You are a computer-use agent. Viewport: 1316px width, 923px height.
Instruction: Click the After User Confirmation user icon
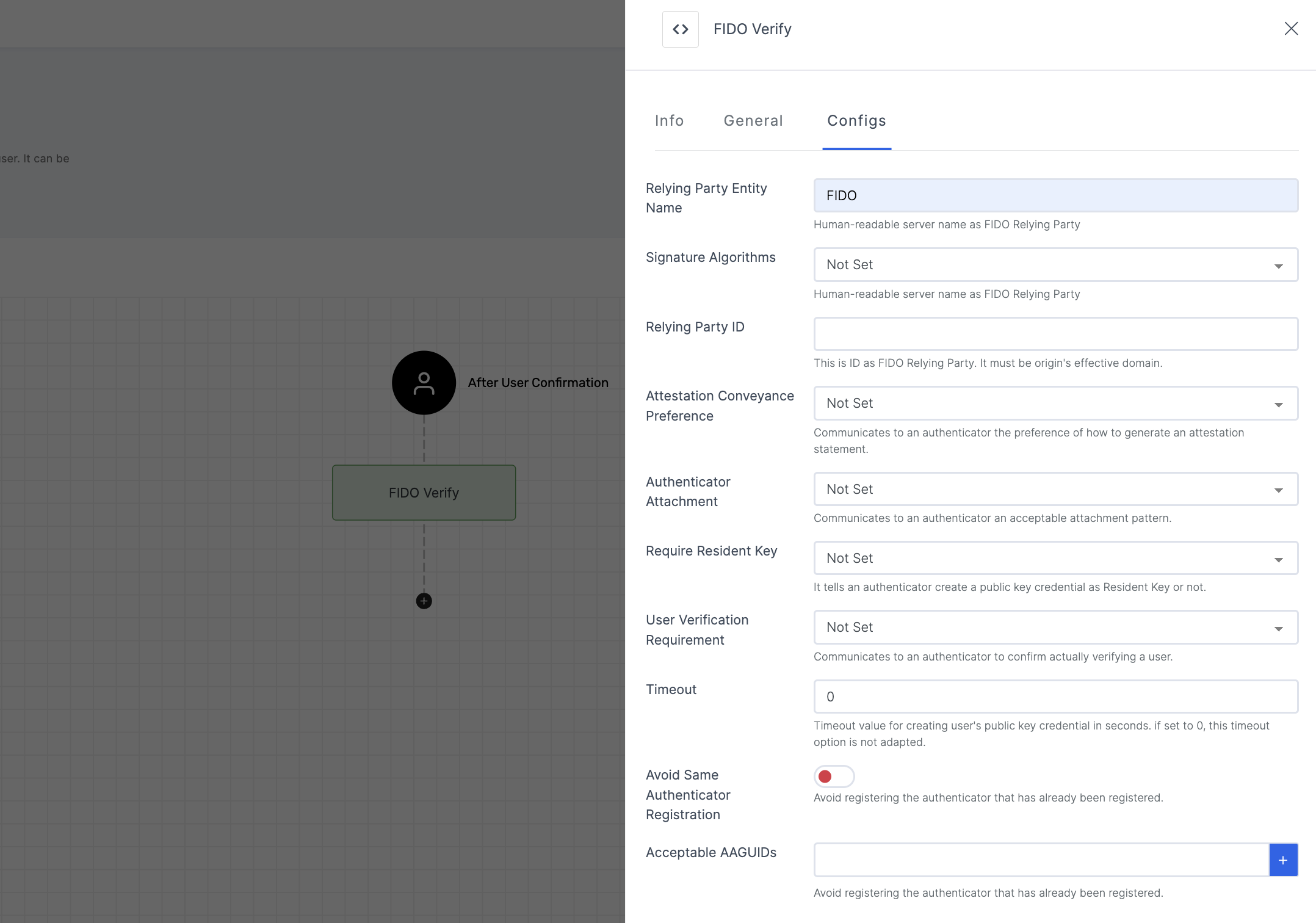(x=423, y=382)
